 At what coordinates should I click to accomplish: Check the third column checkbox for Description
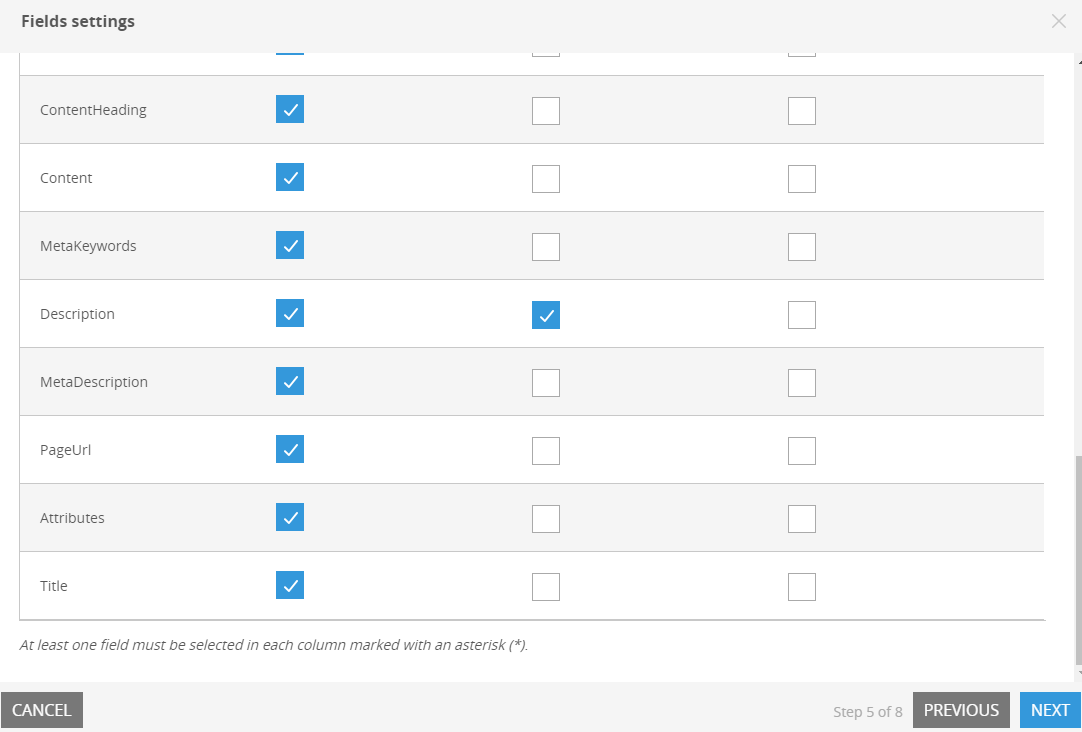(801, 314)
